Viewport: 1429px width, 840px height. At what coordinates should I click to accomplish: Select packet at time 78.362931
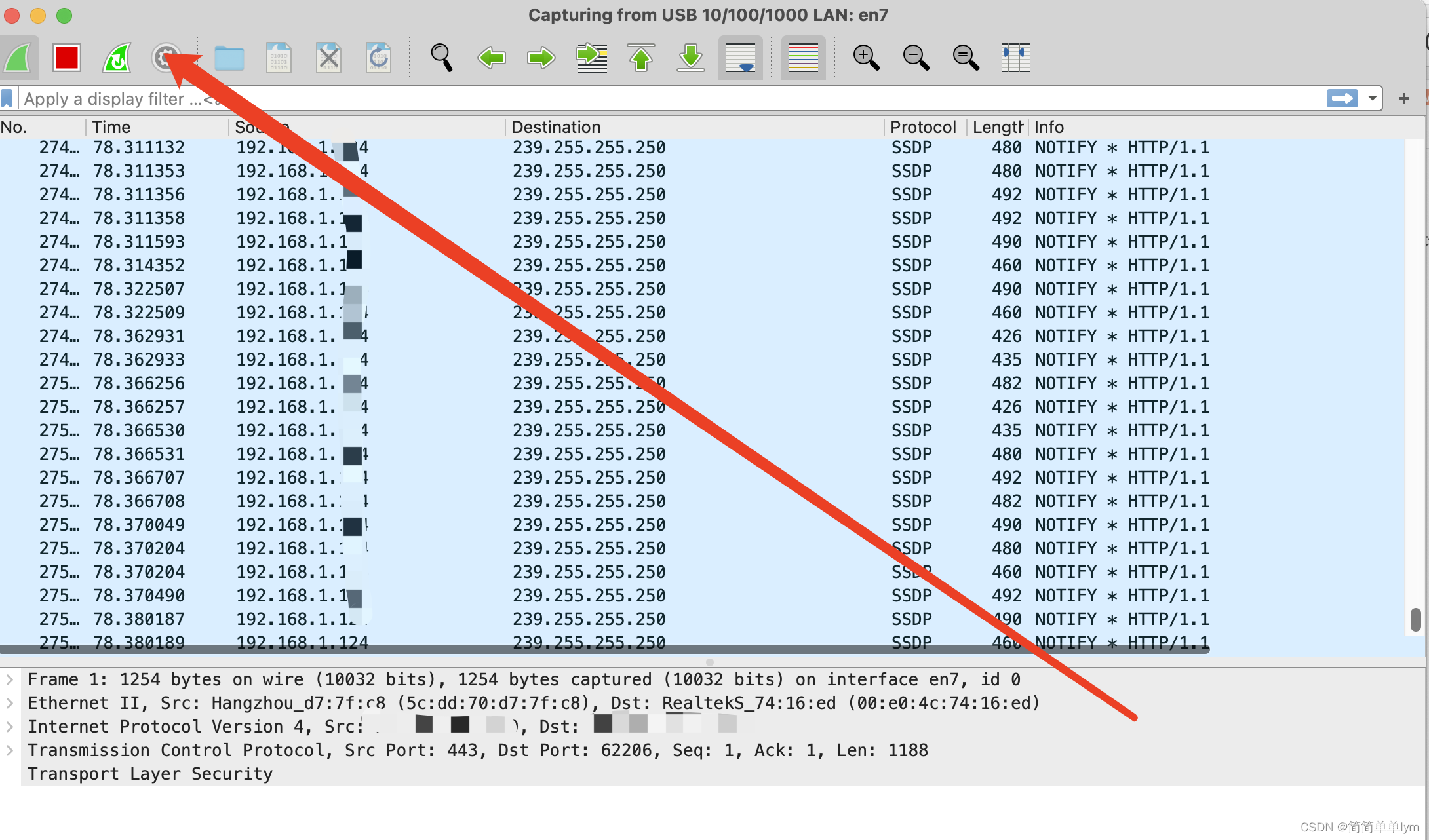pos(701,336)
